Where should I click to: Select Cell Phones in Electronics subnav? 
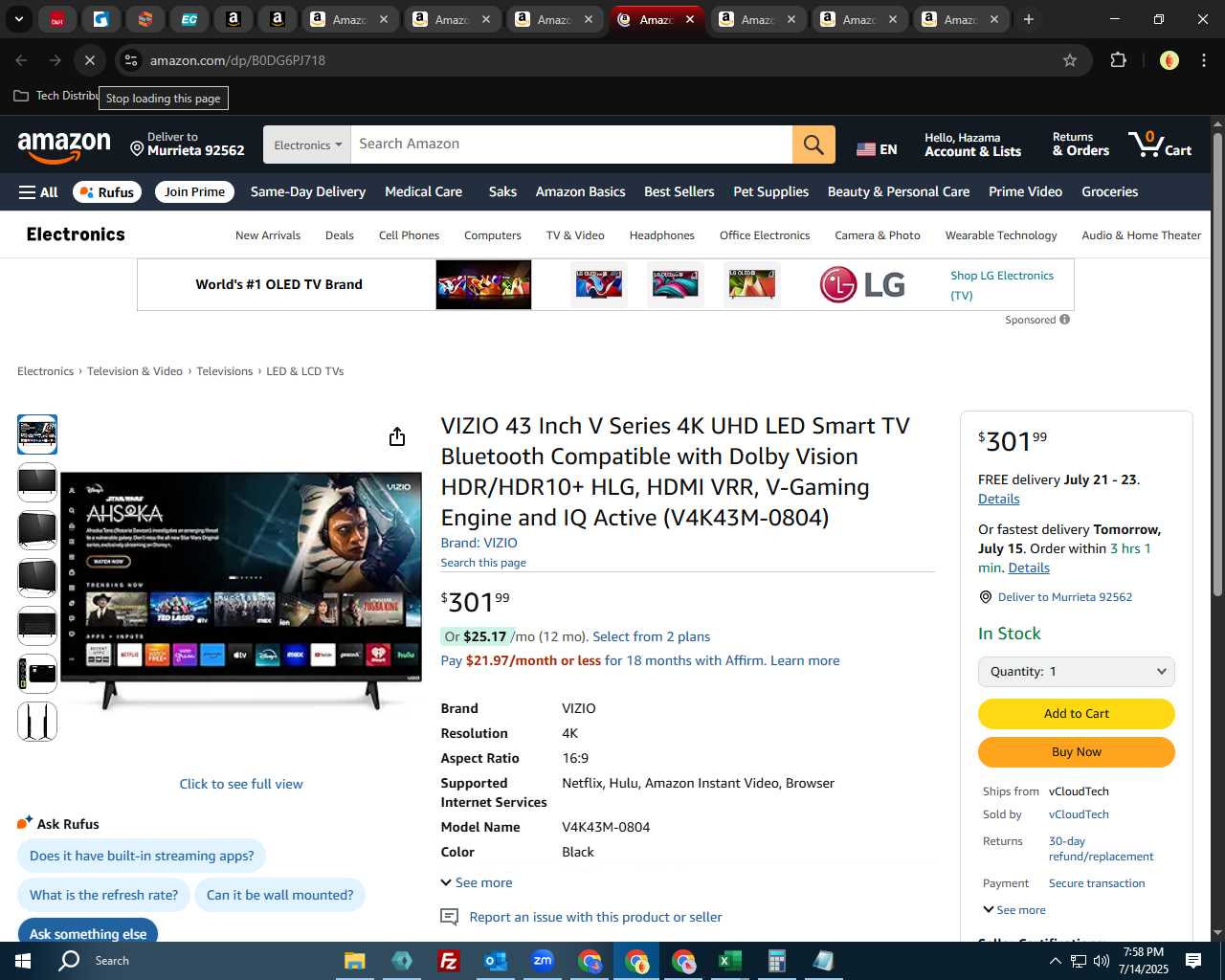point(409,235)
